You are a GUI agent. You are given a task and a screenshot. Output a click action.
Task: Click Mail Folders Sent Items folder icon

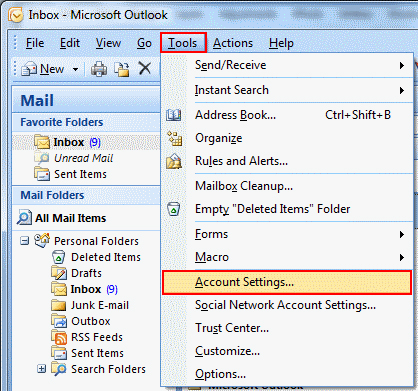(x=59, y=353)
